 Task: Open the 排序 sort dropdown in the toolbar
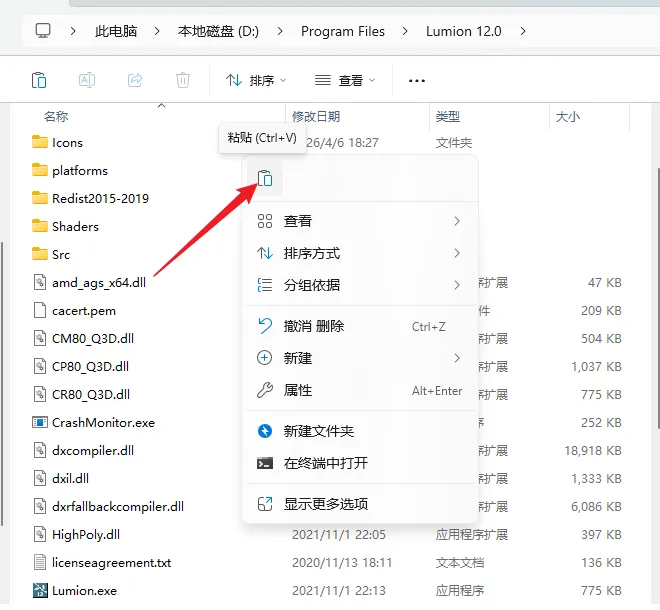(x=256, y=80)
